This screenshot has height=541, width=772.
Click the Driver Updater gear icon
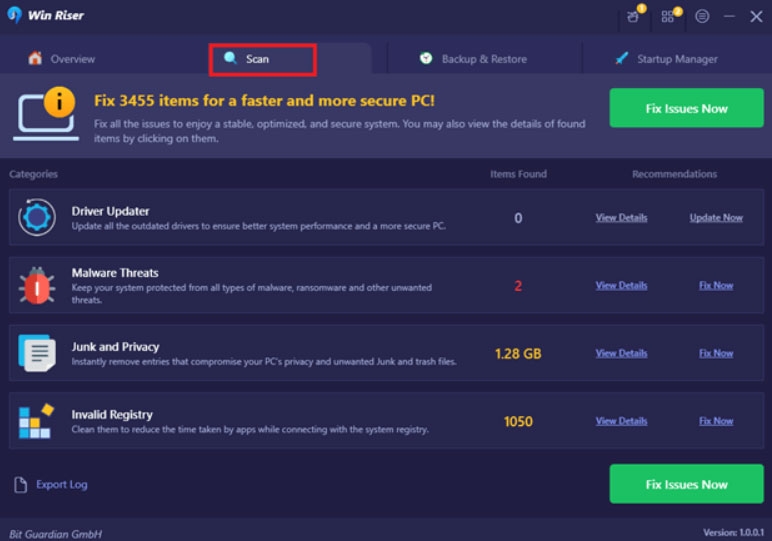tap(37, 217)
